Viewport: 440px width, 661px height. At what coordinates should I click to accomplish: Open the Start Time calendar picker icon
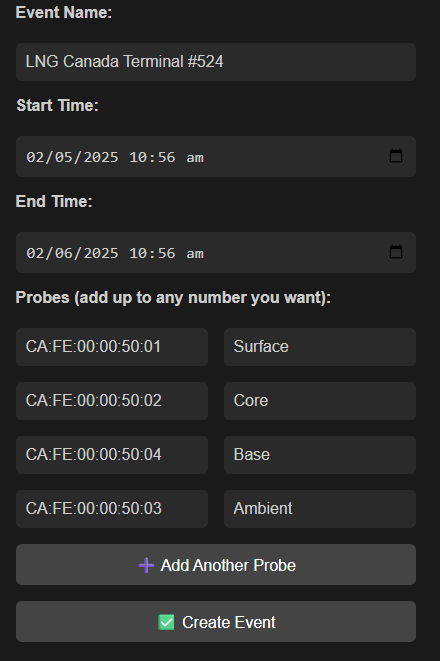[396, 156]
